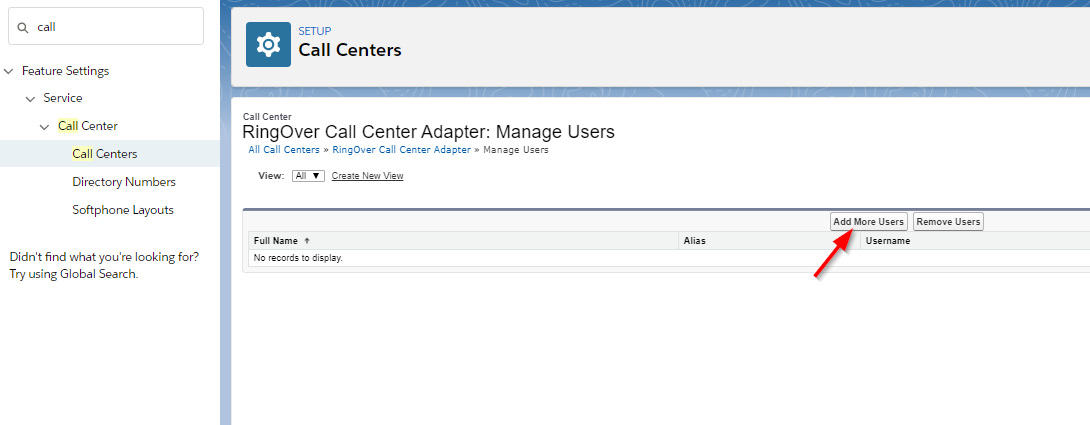The image size is (1090, 425).
Task: Click the search magnifier icon
Action: 23,27
